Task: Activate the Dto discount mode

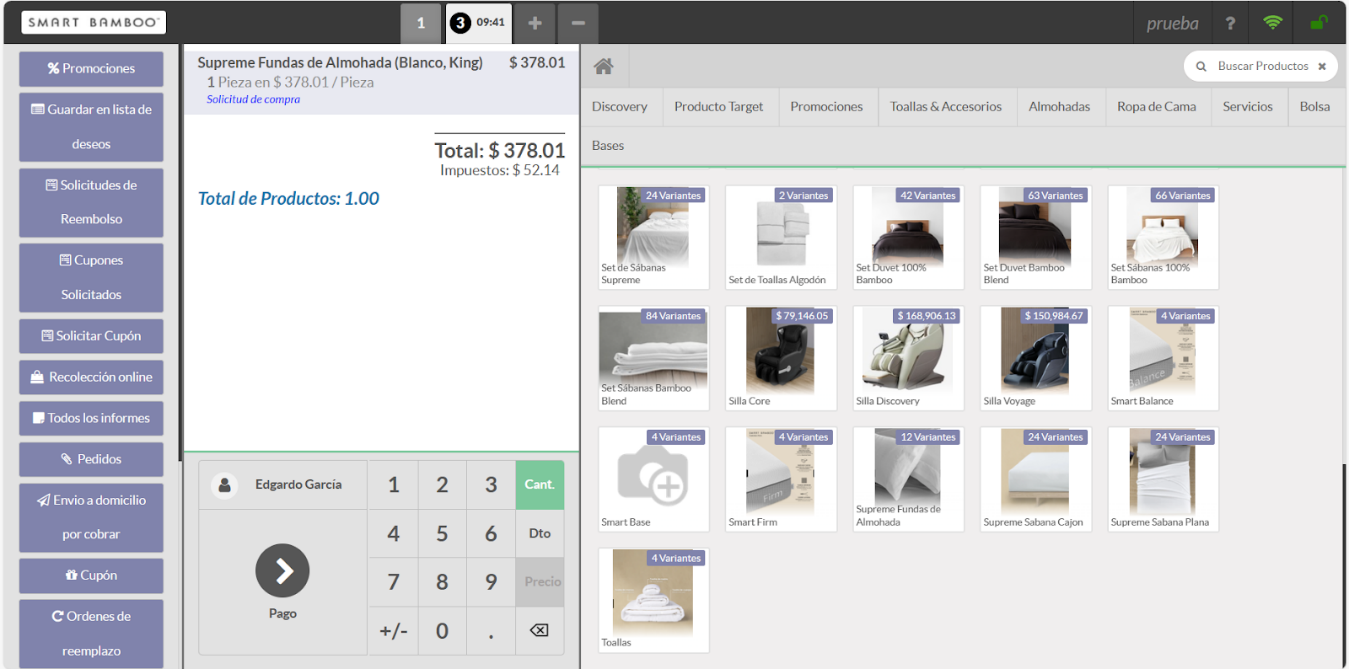Action: point(539,533)
